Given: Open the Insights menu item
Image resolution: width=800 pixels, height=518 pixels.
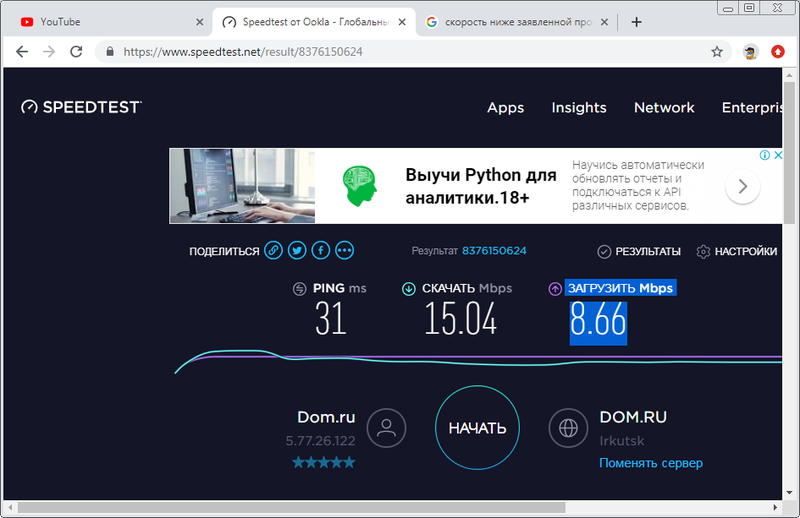Looking at the screenshot, I should [x=579, y=107].
